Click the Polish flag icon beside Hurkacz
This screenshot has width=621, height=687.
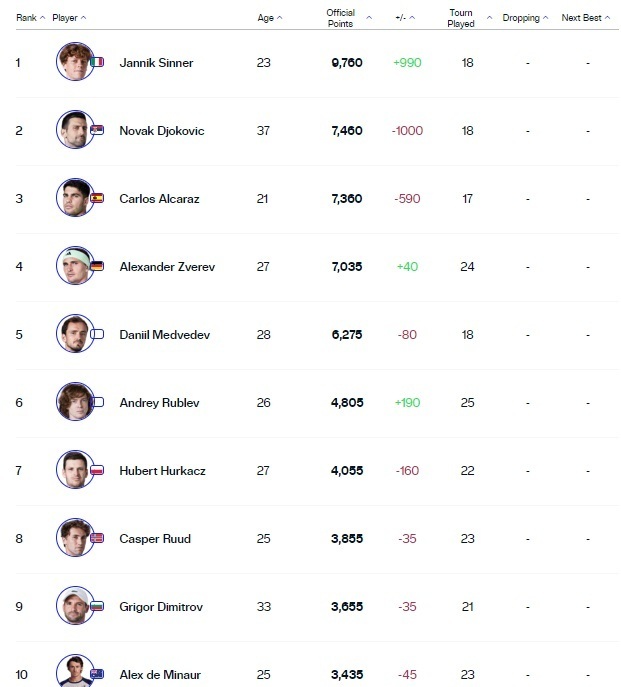[x=97, y=470]
